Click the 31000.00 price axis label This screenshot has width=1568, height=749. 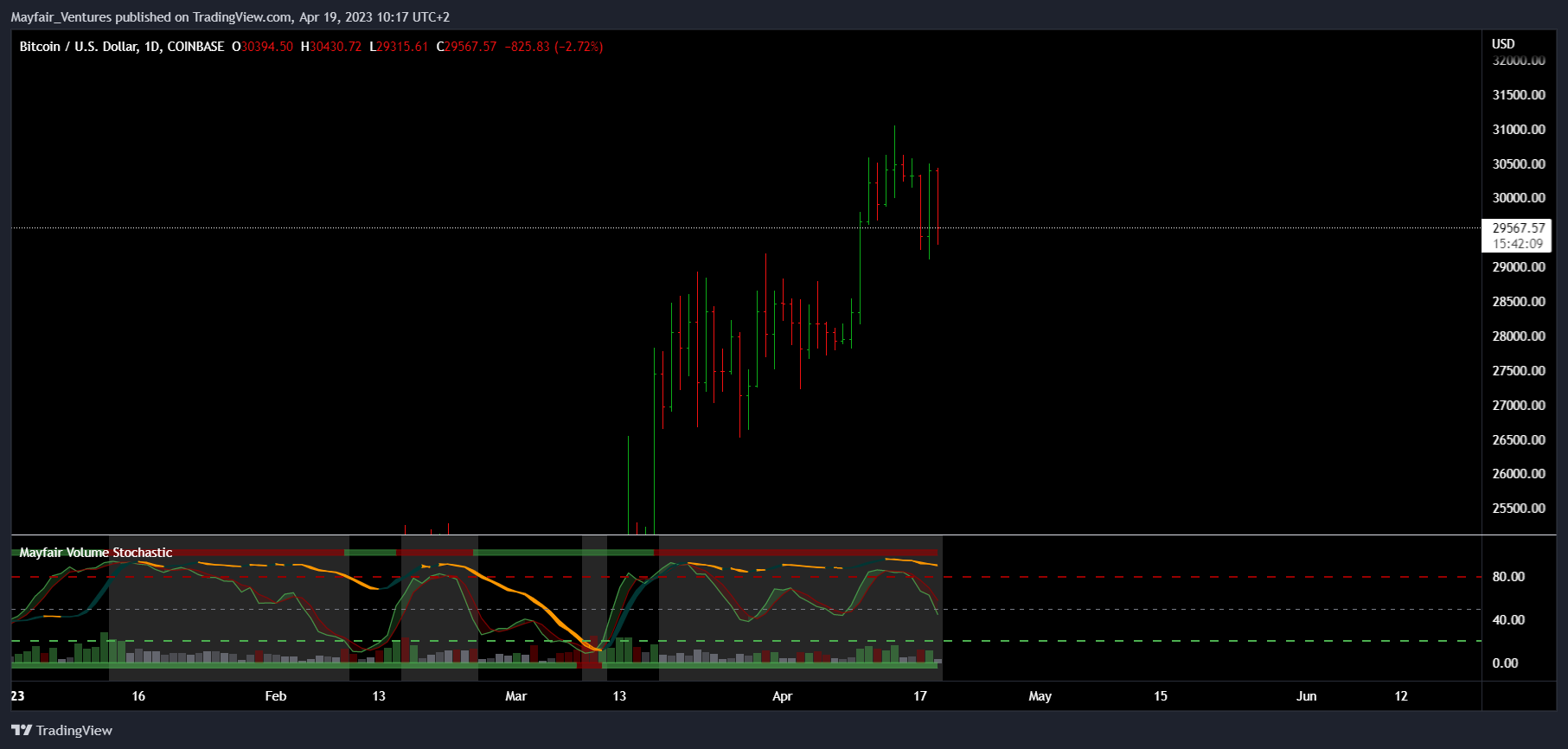tap(1519, 130)
